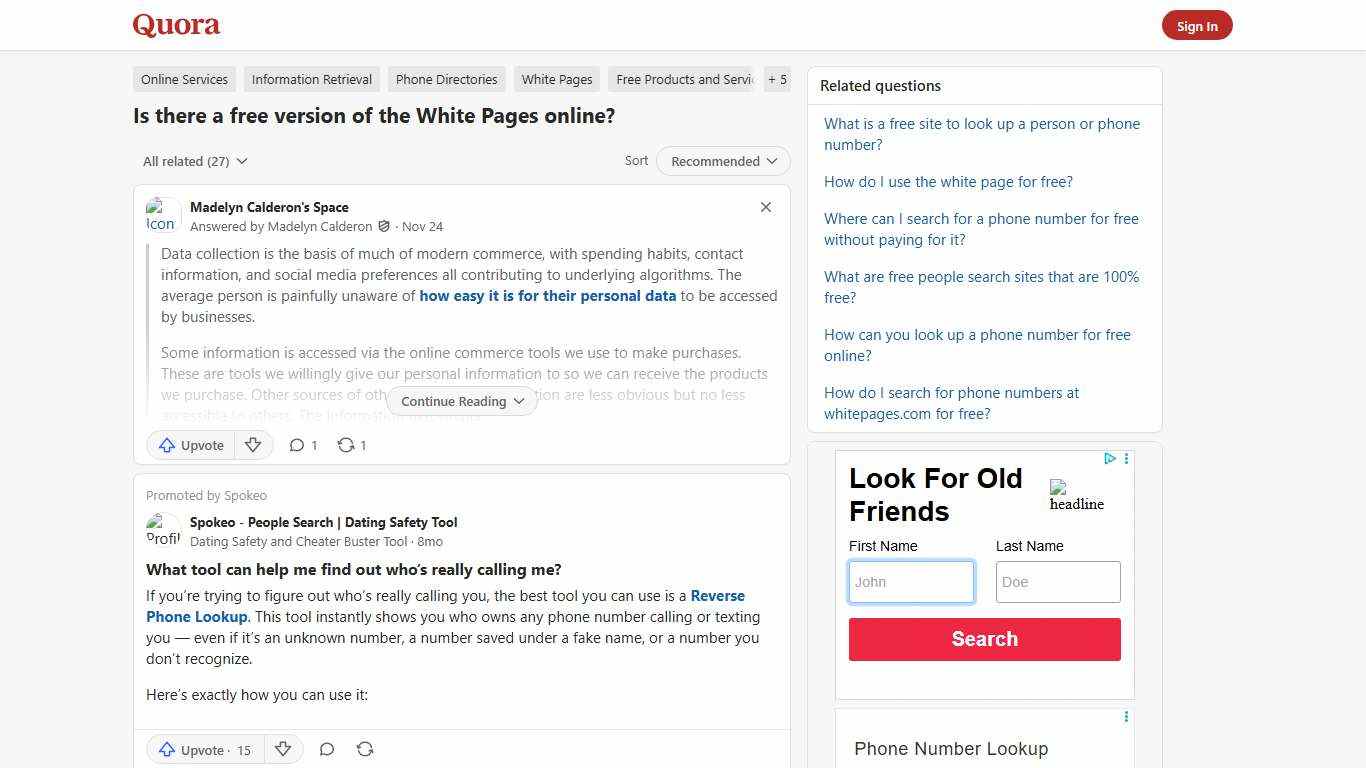Click the AdChoices triangle icon on the ad

tap(1108, 459)
